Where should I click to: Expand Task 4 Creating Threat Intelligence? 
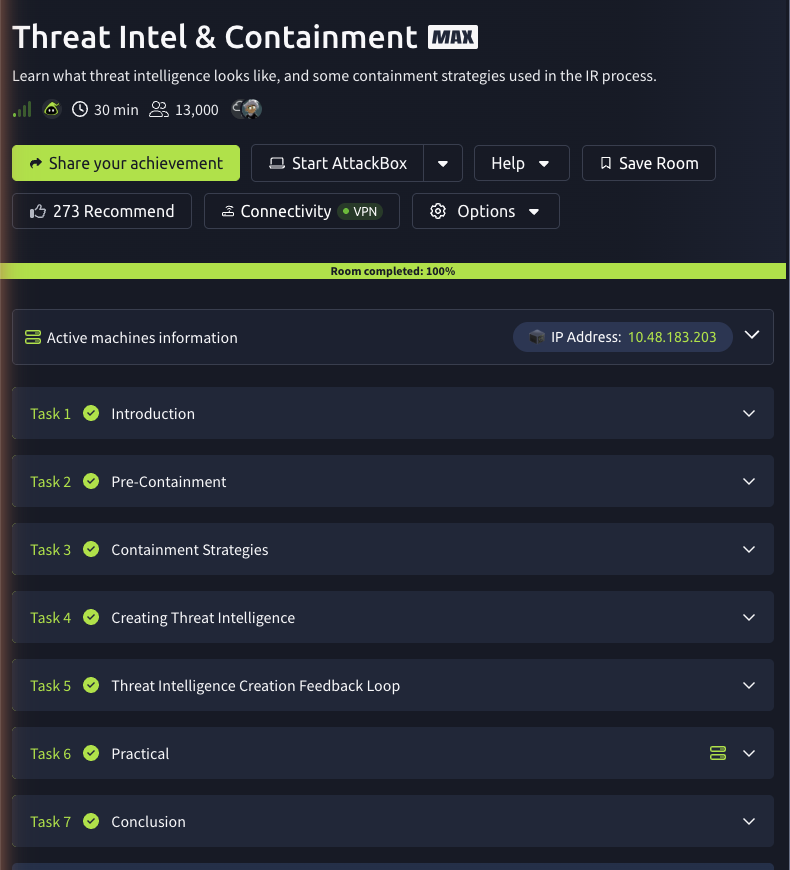tap(393, 617)
